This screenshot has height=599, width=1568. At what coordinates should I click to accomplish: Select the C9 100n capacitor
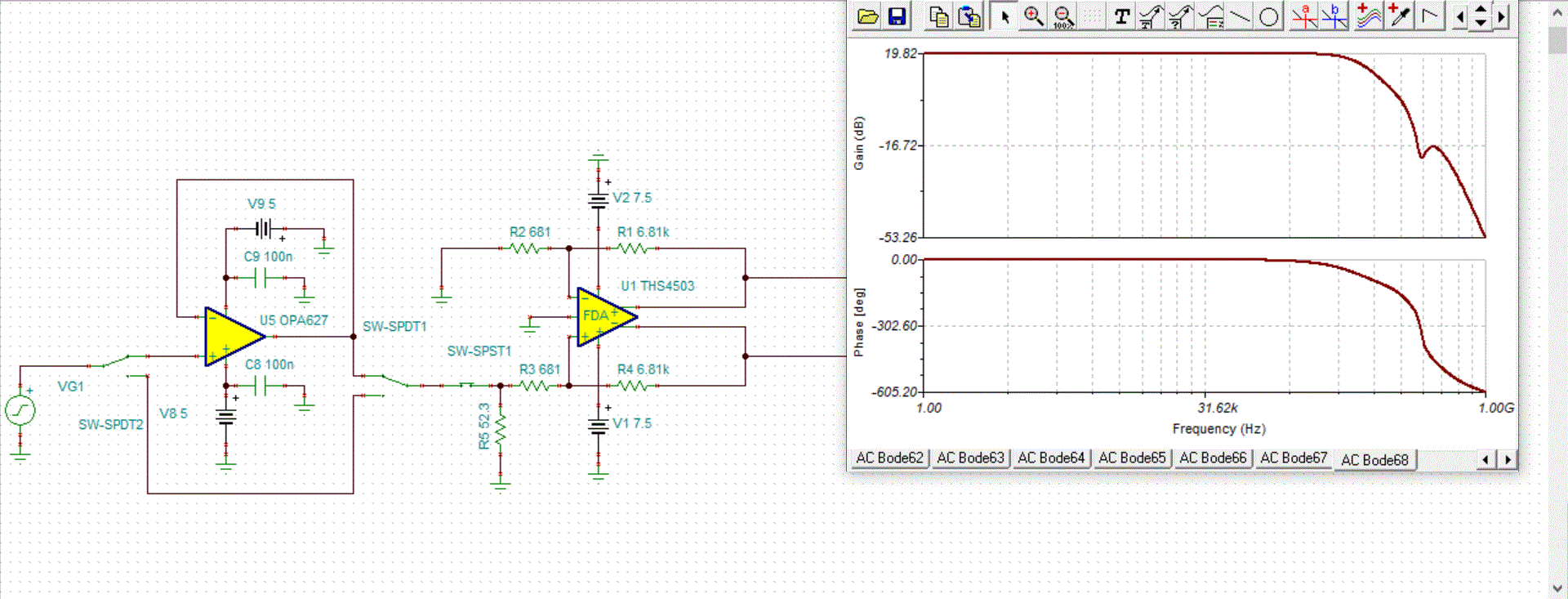261,278
